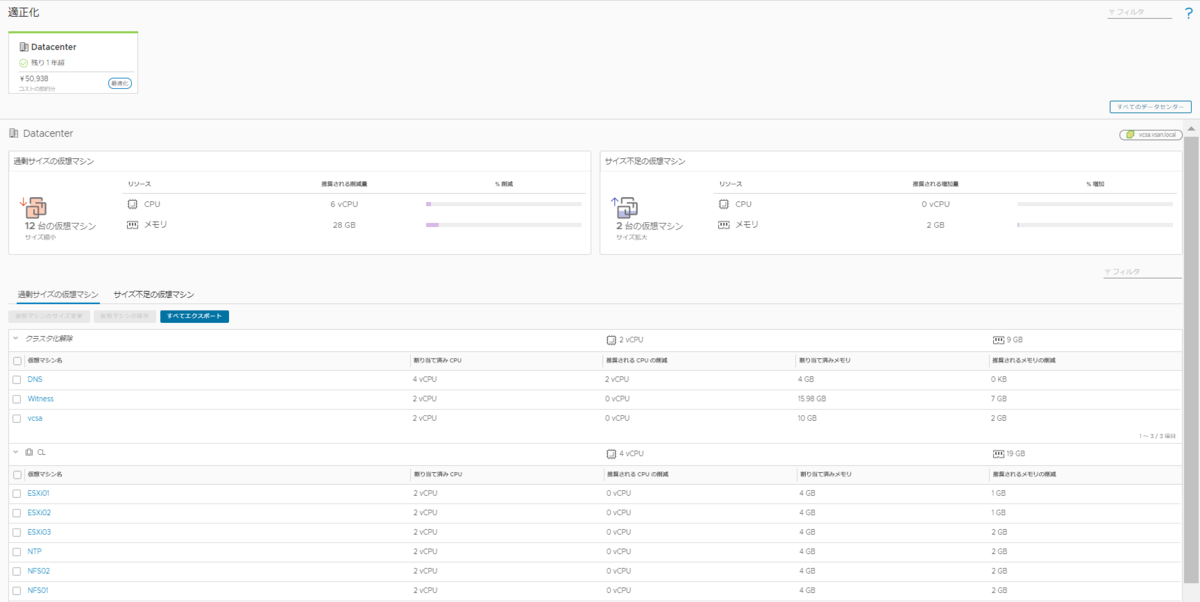Open the DNS virtual machine link

(35, 380)
